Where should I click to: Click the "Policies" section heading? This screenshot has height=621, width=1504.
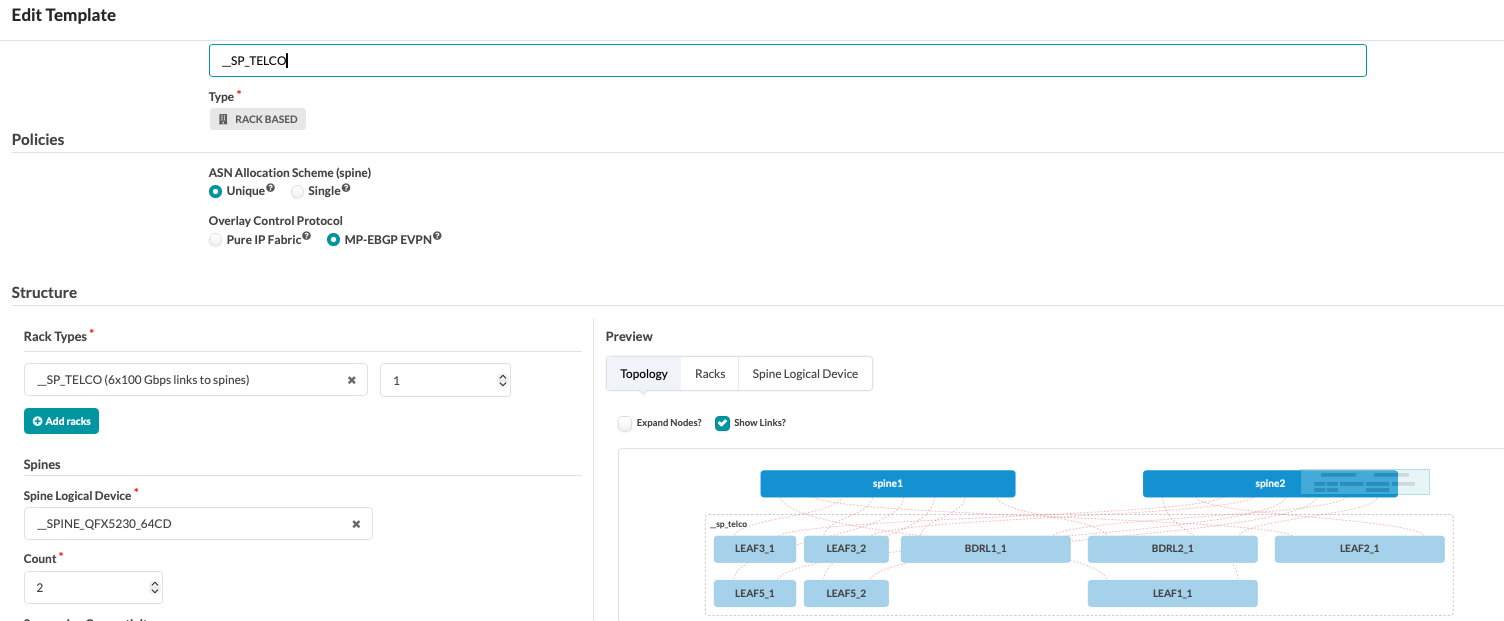(x=38, y=140)
